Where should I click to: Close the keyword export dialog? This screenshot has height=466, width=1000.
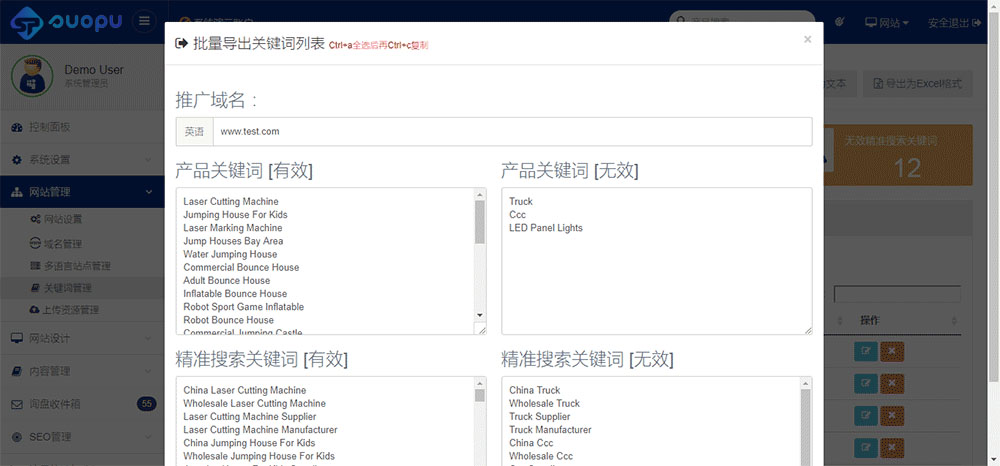click(x=807, y=40)
